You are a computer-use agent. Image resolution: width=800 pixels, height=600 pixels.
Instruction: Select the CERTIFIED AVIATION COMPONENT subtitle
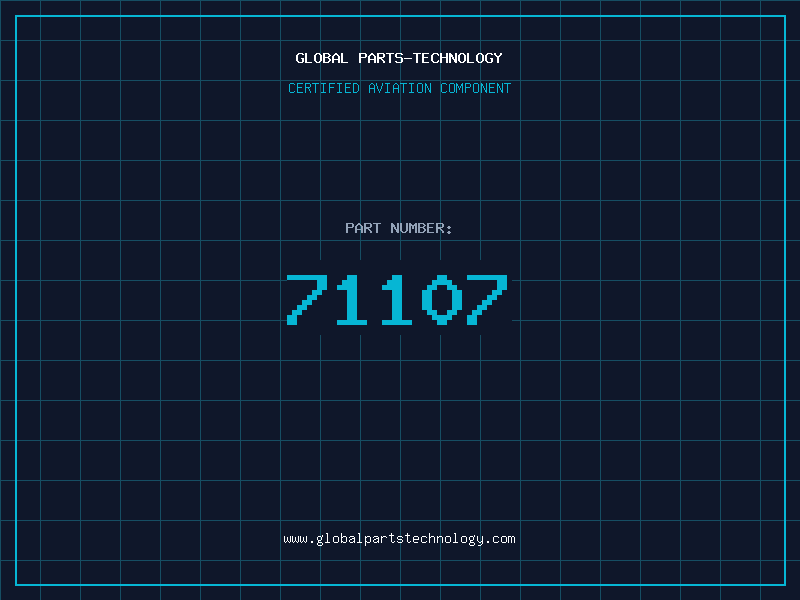pos(399,88)
